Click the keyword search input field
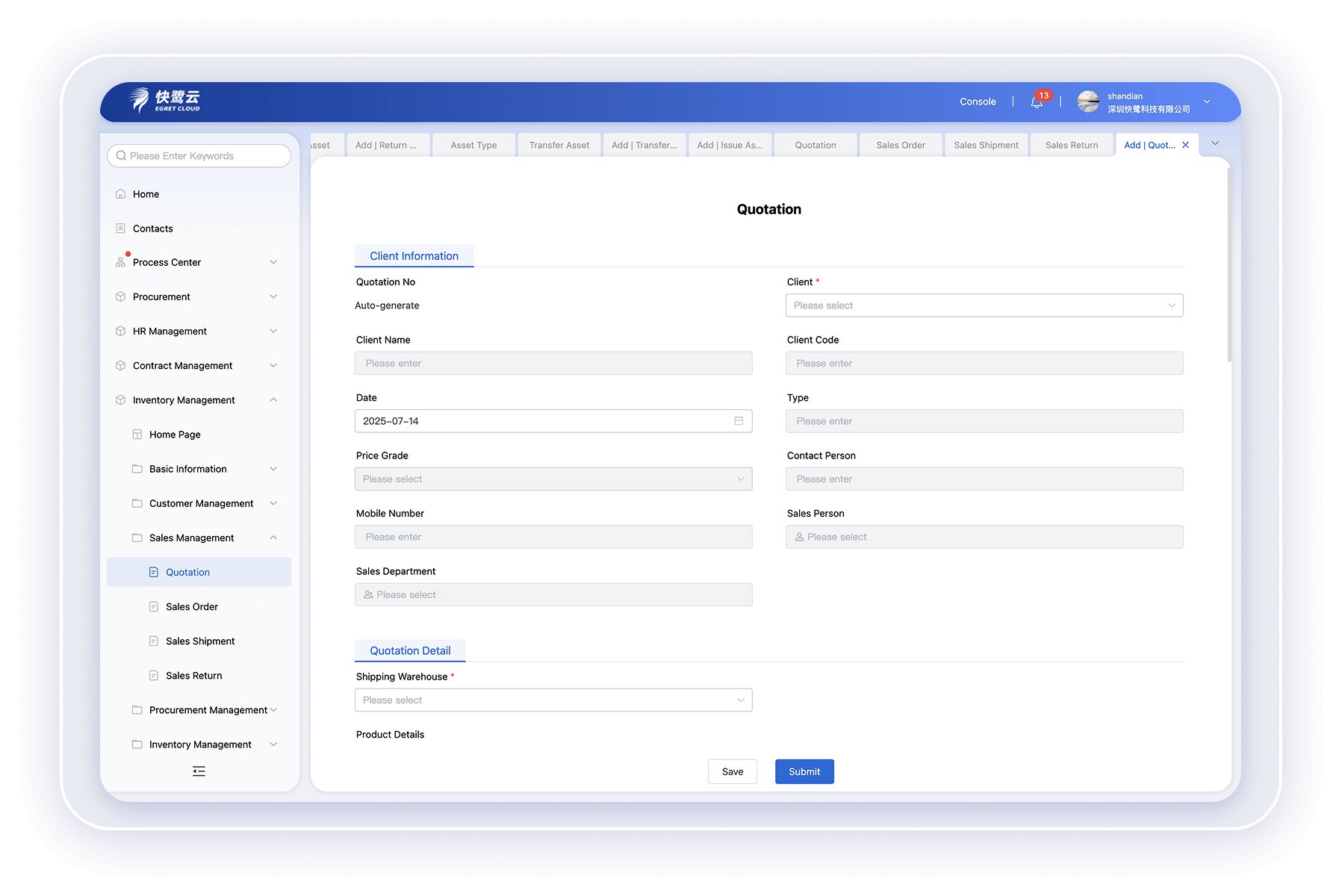The height and width of the screenshot is (896, 1342). coord(205,156)
